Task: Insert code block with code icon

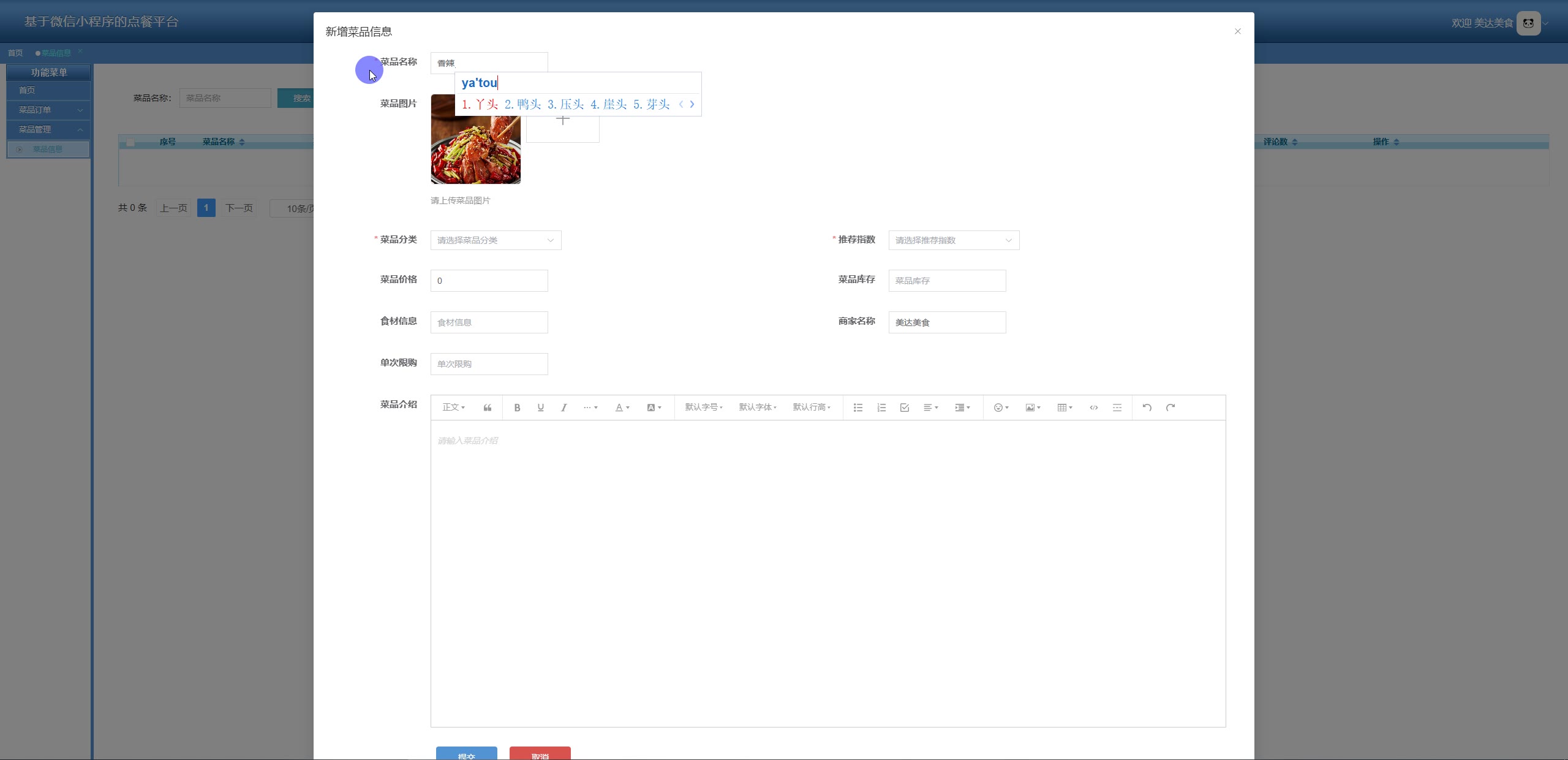Action: click(x=1094, y=408)
